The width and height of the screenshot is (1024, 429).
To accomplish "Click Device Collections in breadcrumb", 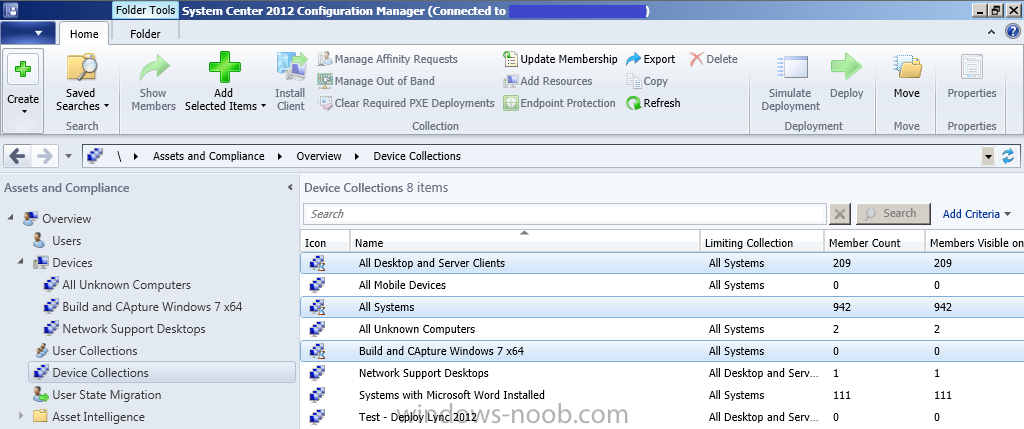I will tap(417, 157).
